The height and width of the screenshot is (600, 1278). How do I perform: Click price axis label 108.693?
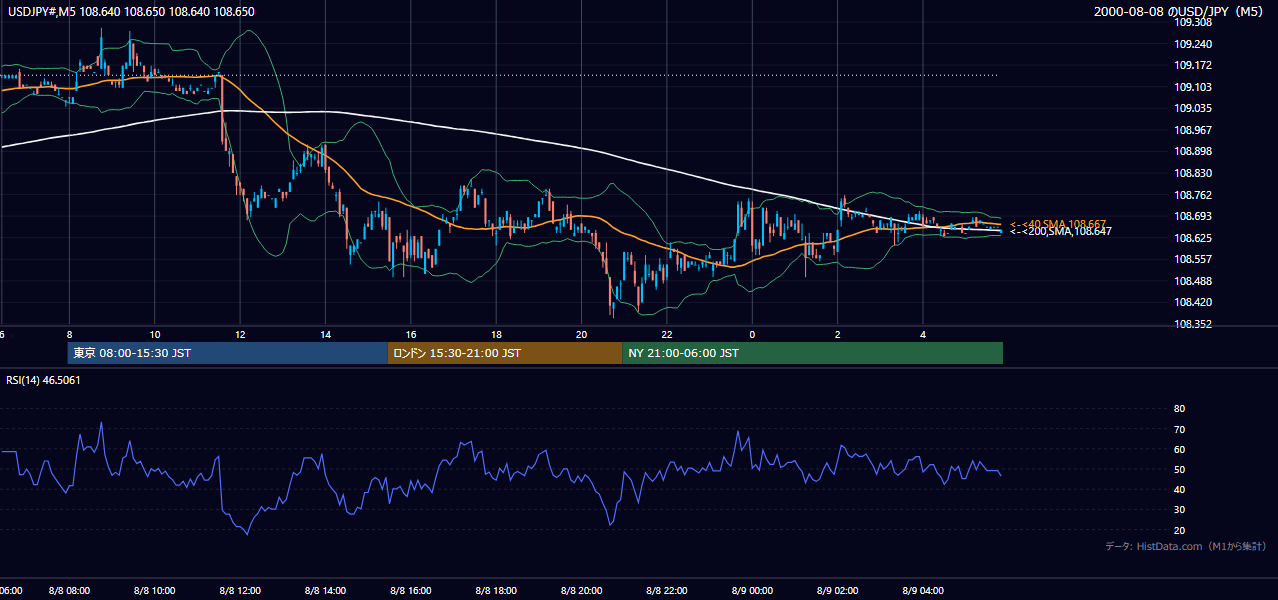coord(1191,216)
